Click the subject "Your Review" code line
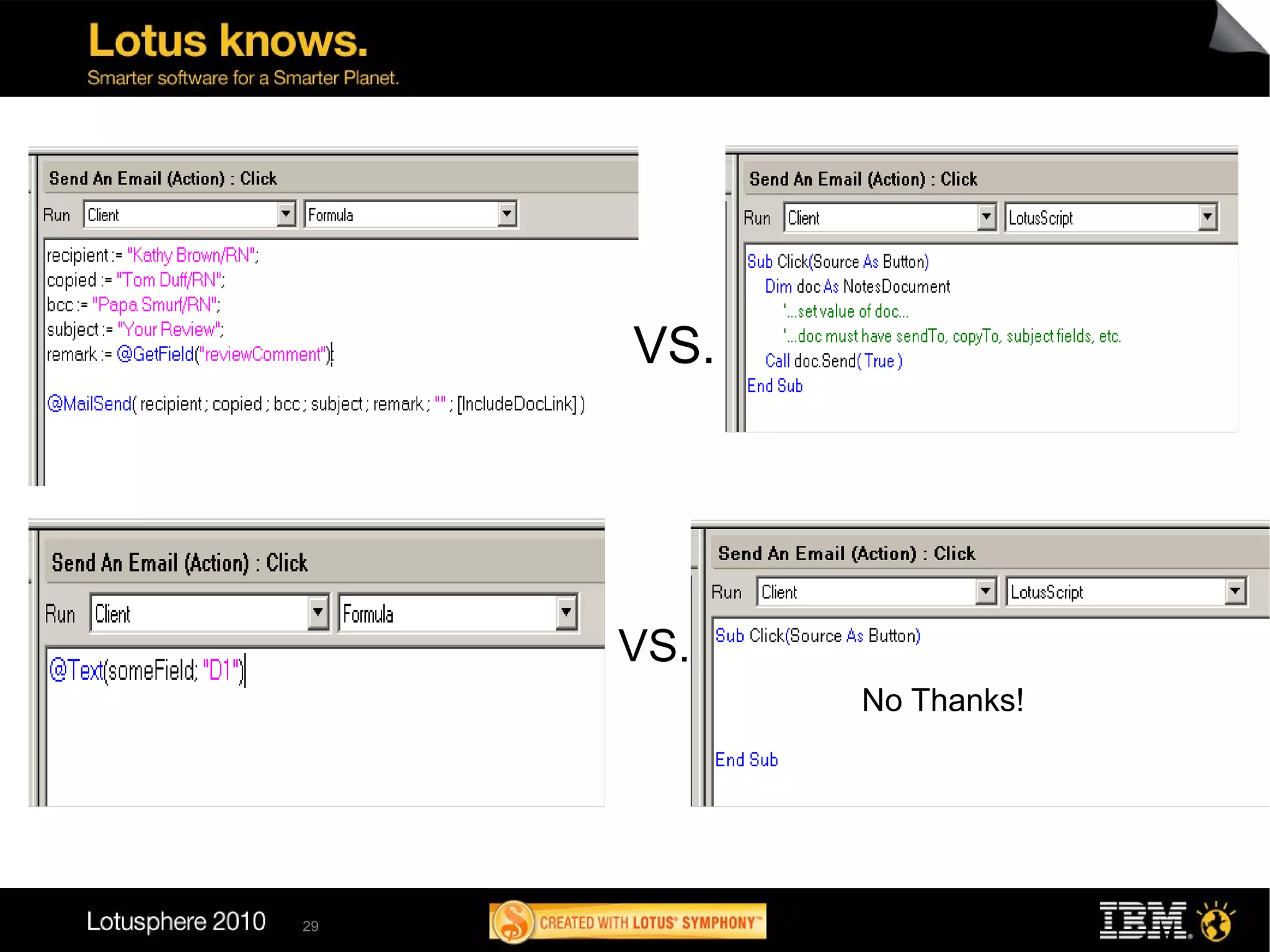Screen dimensions: 1270x952 (x=135, y=329)
